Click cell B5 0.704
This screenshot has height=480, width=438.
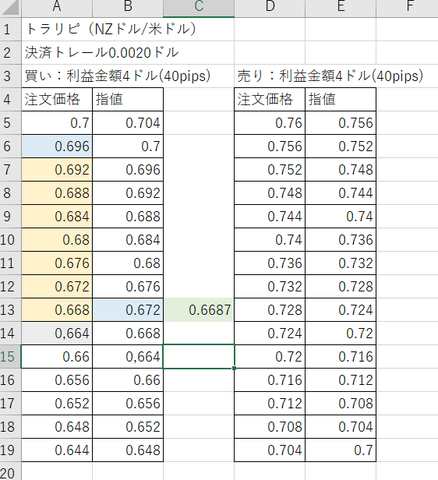tap(128, 123)
